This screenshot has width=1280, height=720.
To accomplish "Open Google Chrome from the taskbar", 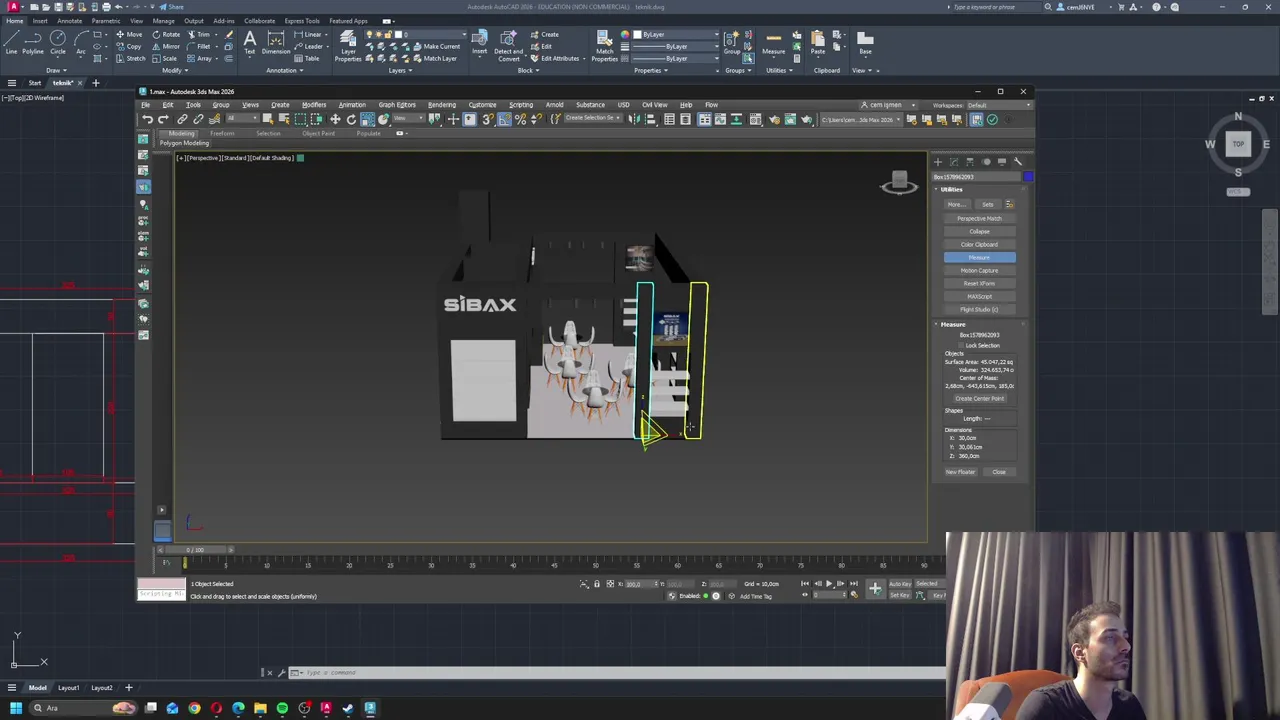I will tap(194, 708).
